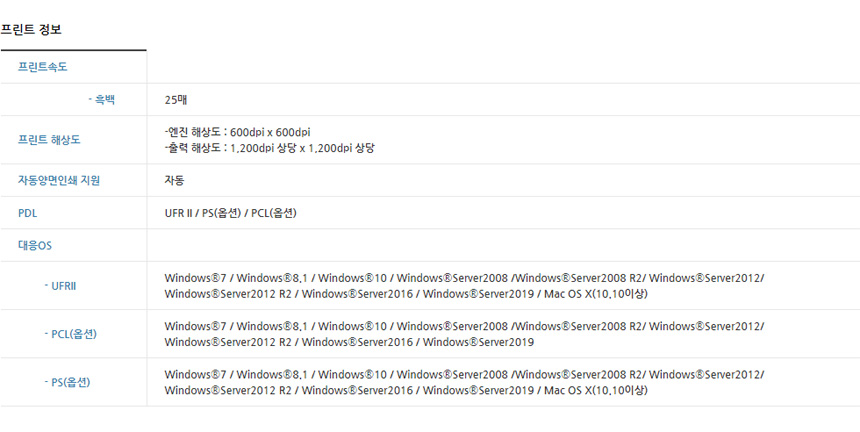
Task: Select the 대응OS row label
Action: coord(35,246)
